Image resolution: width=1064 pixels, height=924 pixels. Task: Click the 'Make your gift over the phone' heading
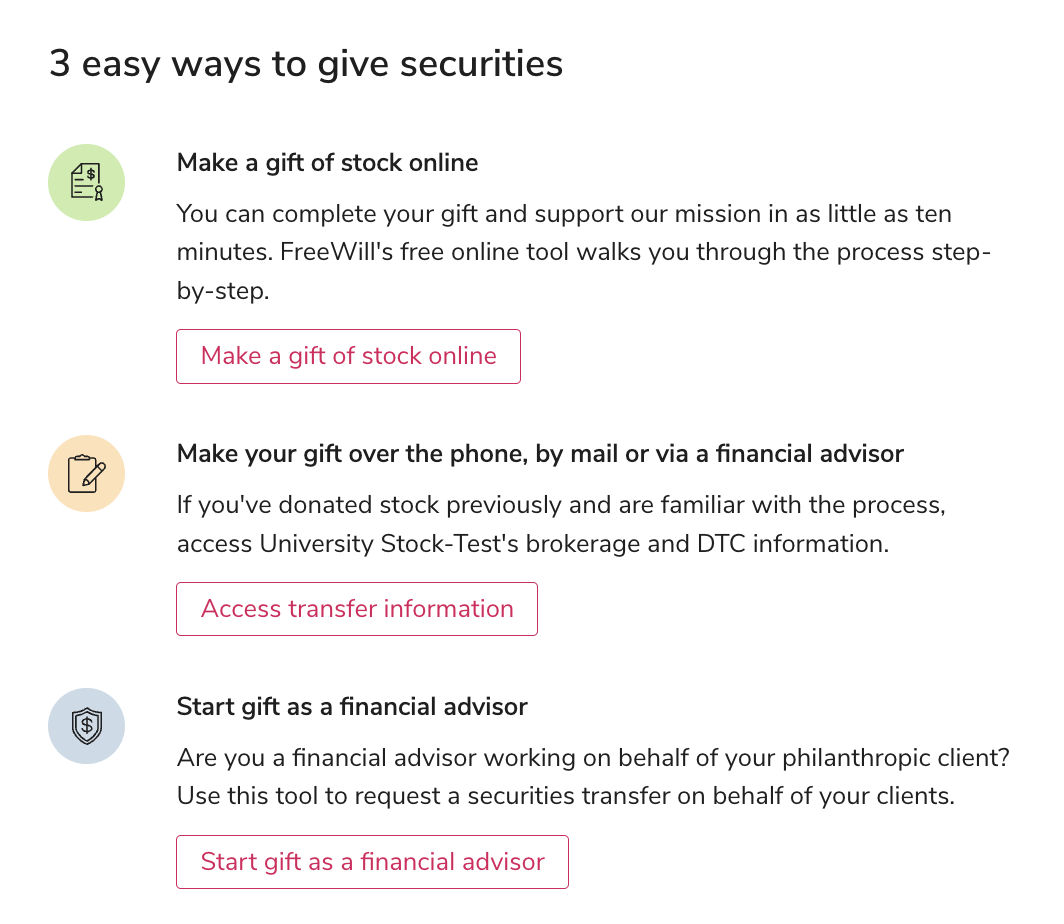[x=540, y=454]
